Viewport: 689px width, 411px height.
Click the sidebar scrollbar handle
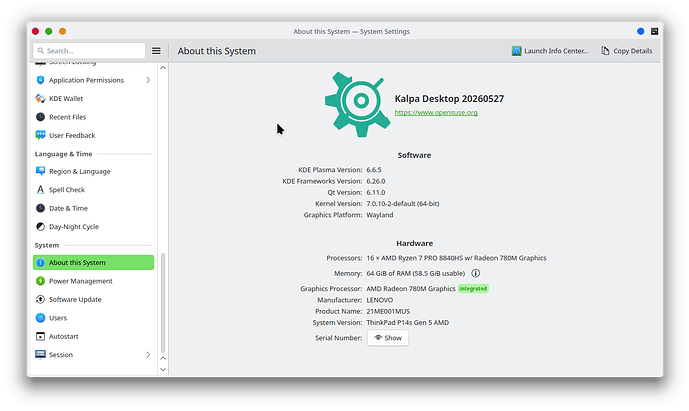click(x=163, y=303)
